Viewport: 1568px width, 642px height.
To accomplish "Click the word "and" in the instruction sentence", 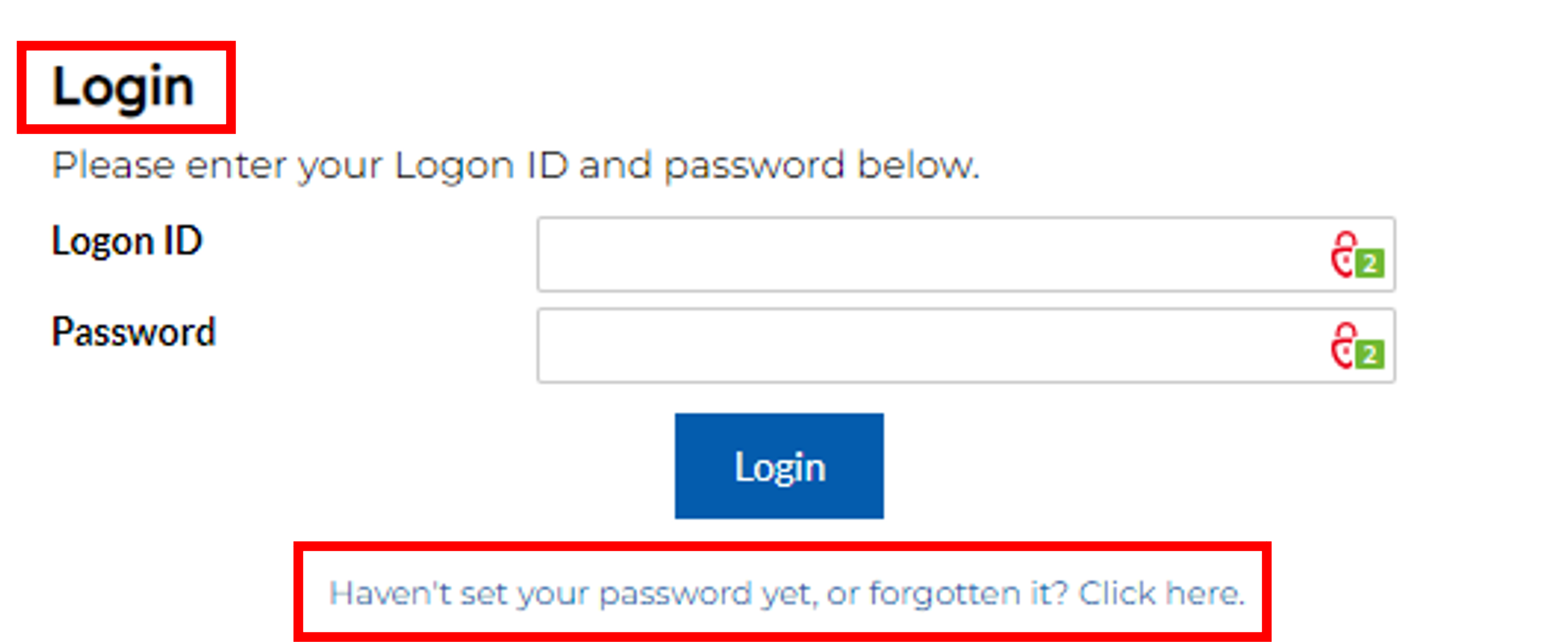I will tap(615, 165).
